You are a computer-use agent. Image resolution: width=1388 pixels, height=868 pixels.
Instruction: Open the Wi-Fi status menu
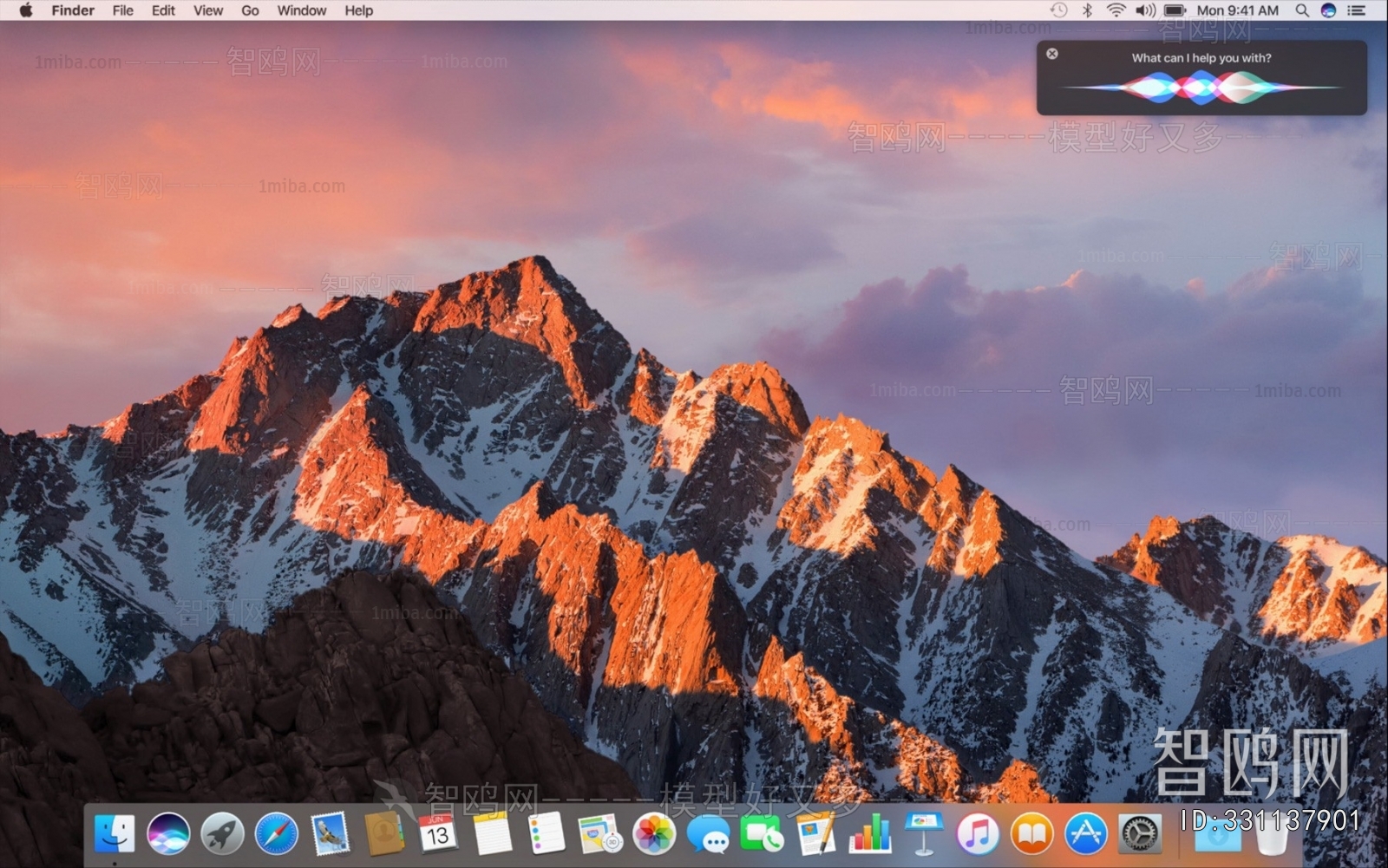(1116, 10)
